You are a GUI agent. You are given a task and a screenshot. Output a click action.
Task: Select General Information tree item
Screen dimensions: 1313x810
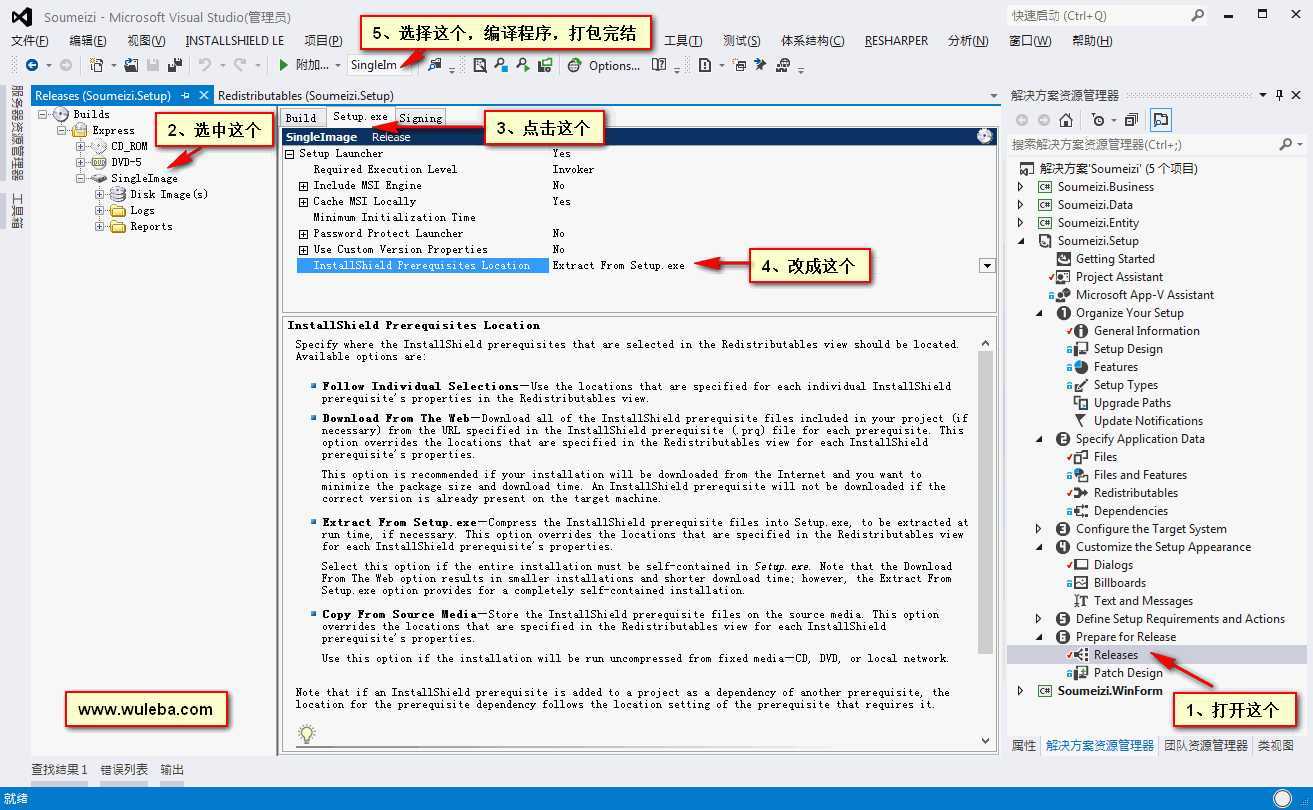coord(1146,331)
